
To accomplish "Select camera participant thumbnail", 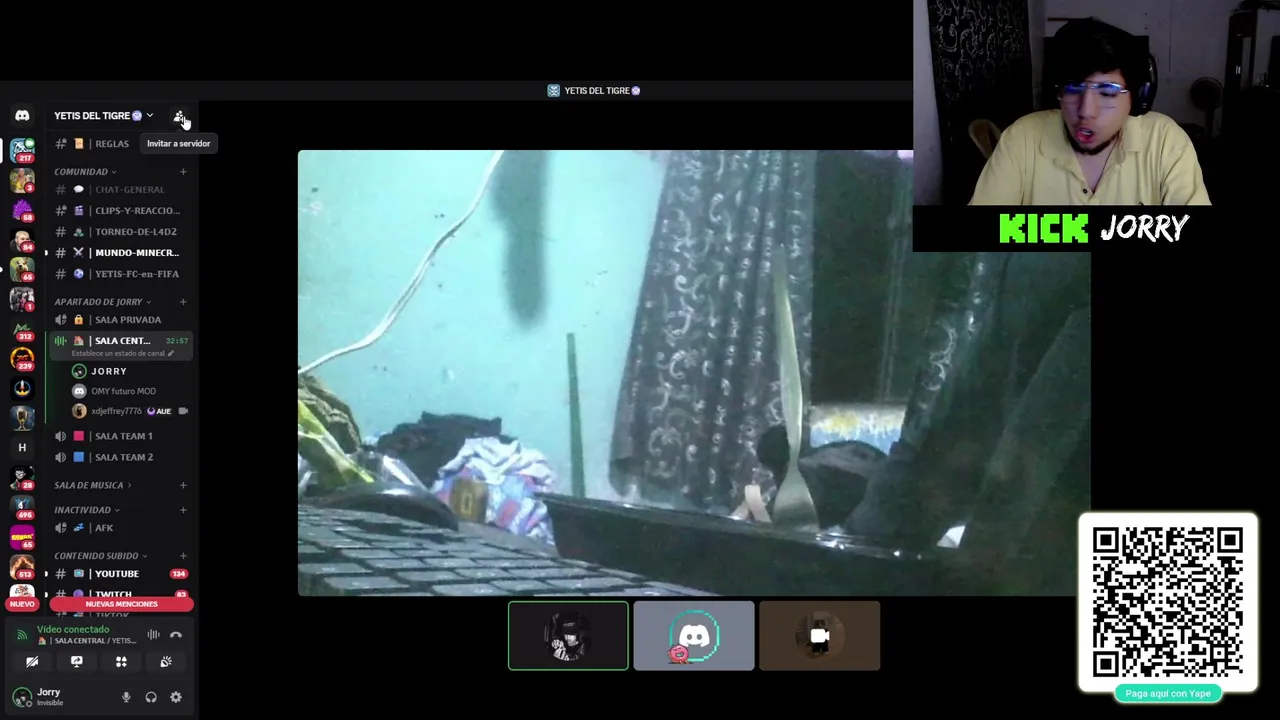I will point(820,636).
